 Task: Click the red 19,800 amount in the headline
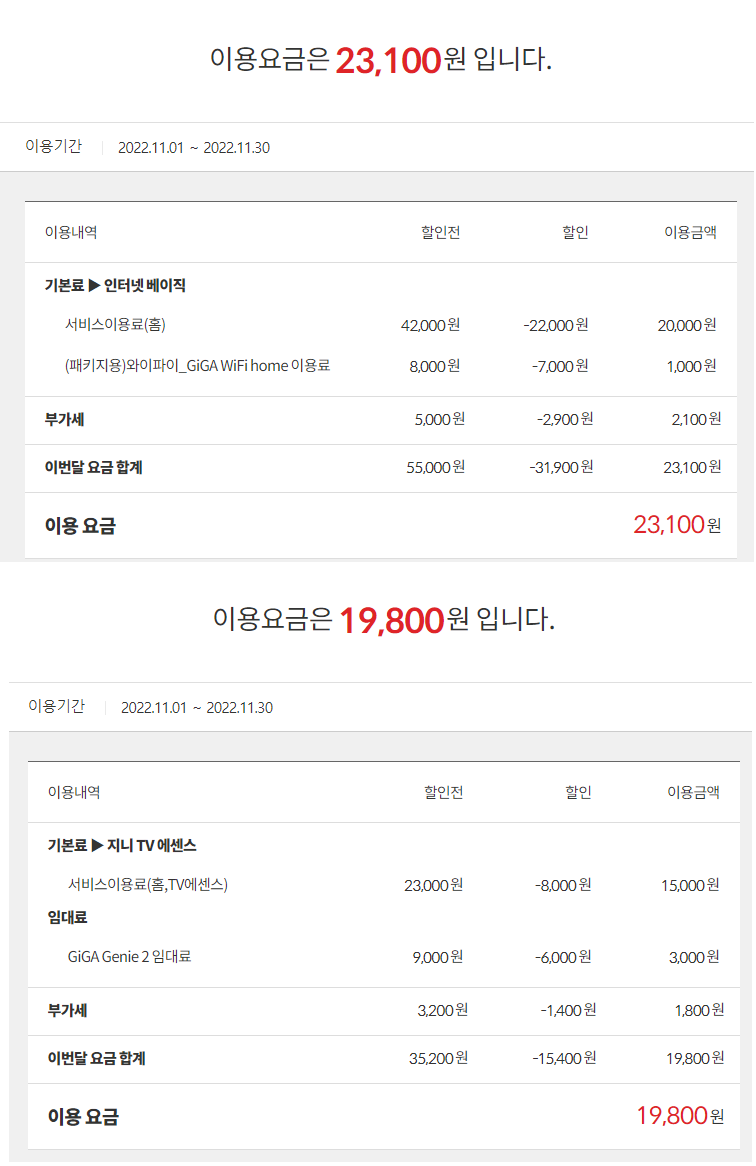tap(391, 620)
